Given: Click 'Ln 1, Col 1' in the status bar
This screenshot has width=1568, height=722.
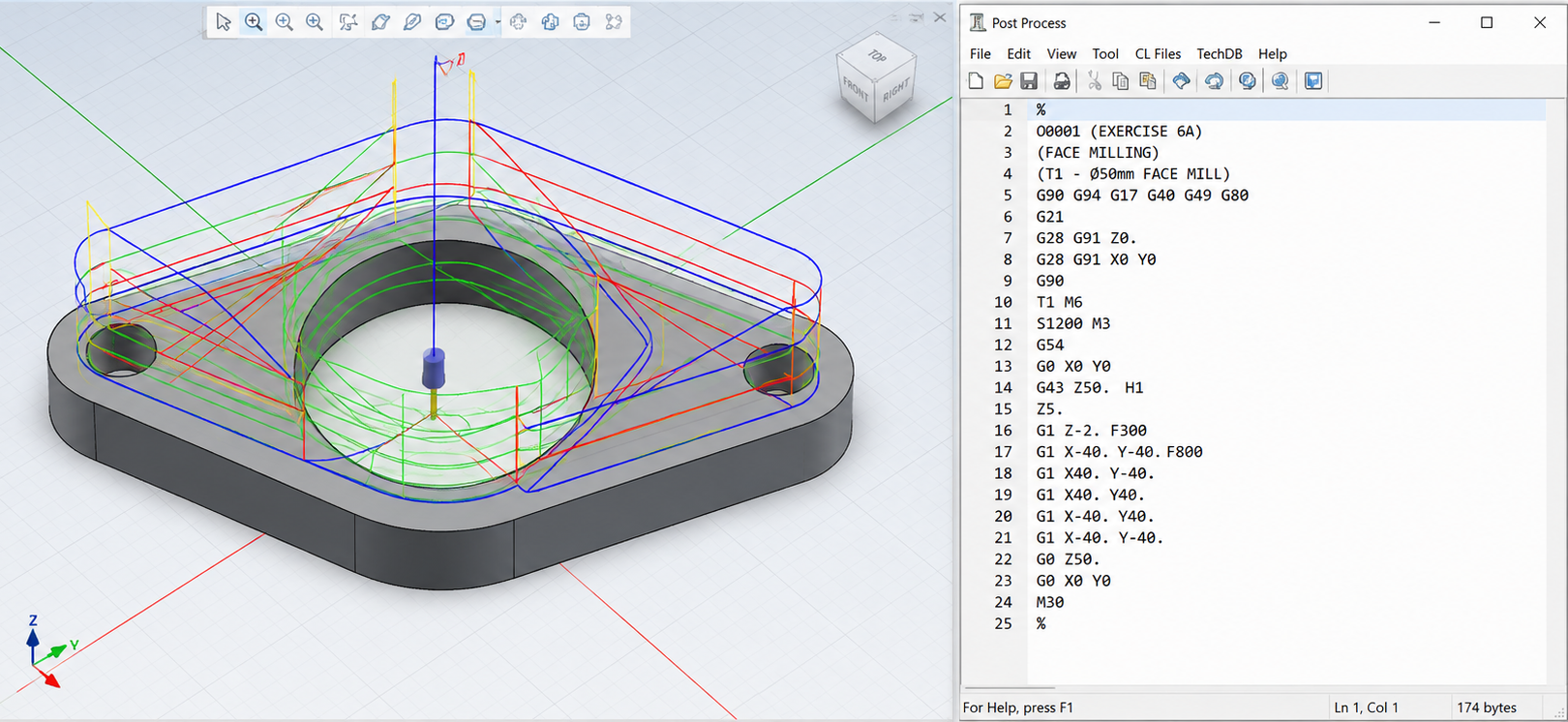Looking at the screenshot, I should [1366, 707].
